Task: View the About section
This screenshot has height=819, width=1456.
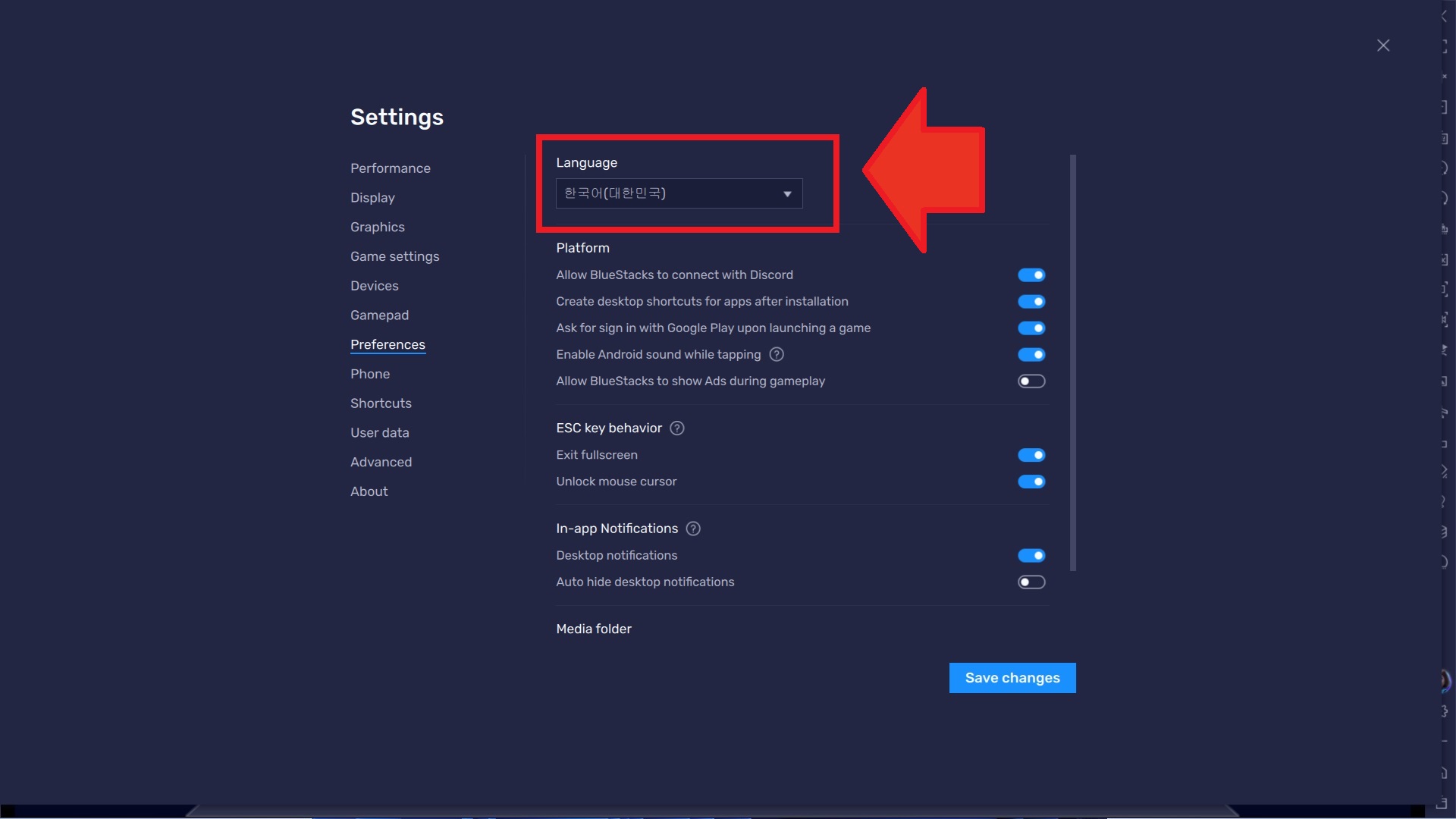Action: point(369,491)
